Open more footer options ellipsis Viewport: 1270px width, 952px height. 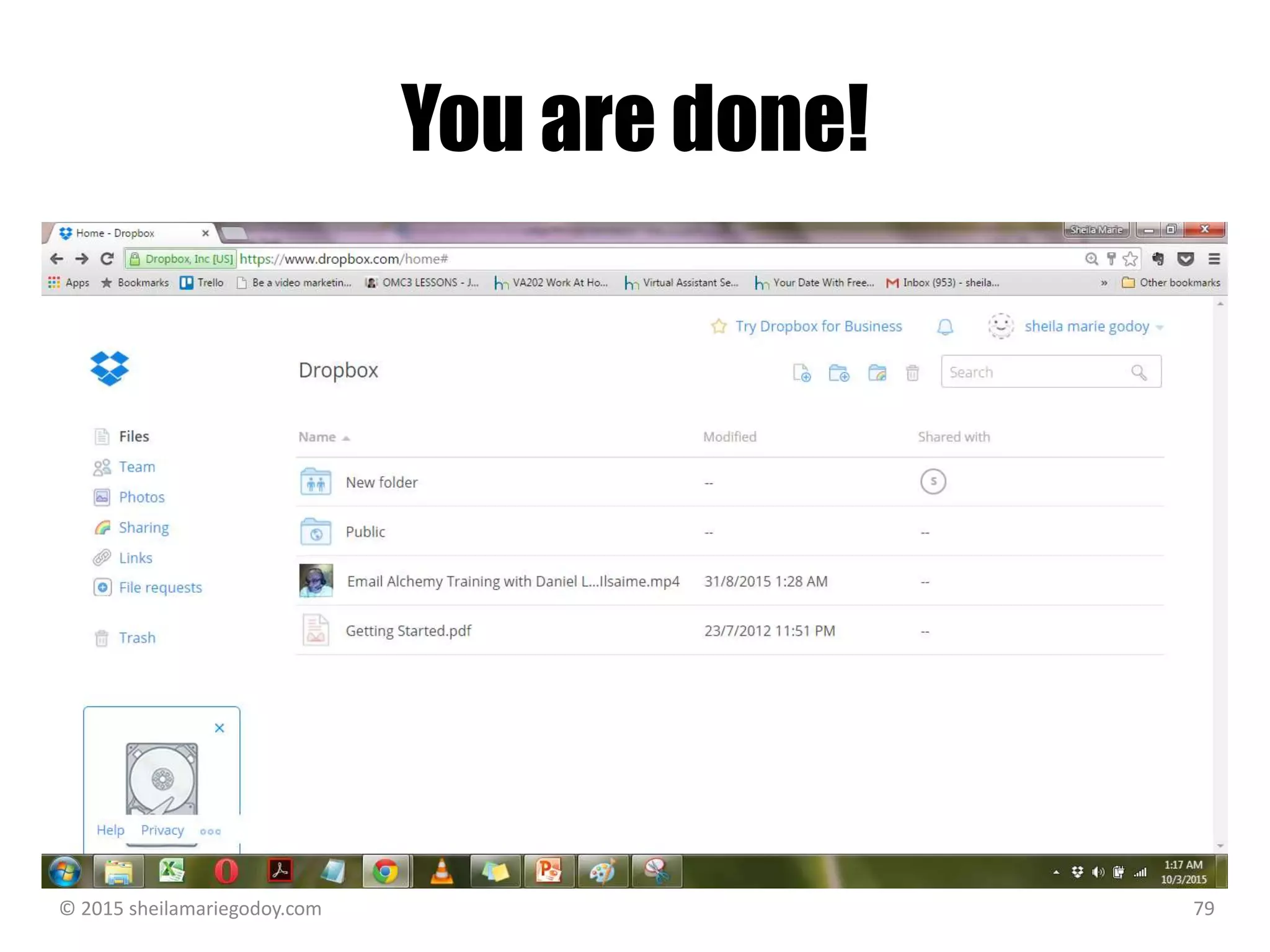pos(210,831)
